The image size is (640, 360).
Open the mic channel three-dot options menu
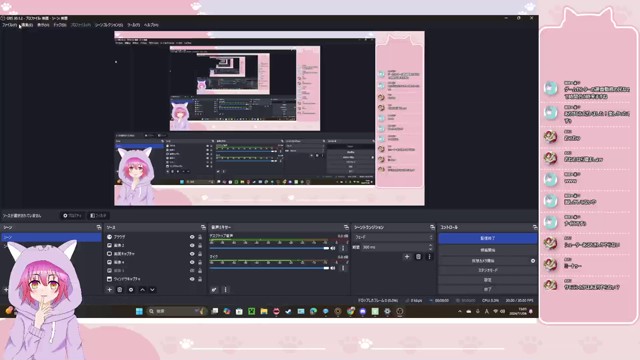click(x=343, y=268)
